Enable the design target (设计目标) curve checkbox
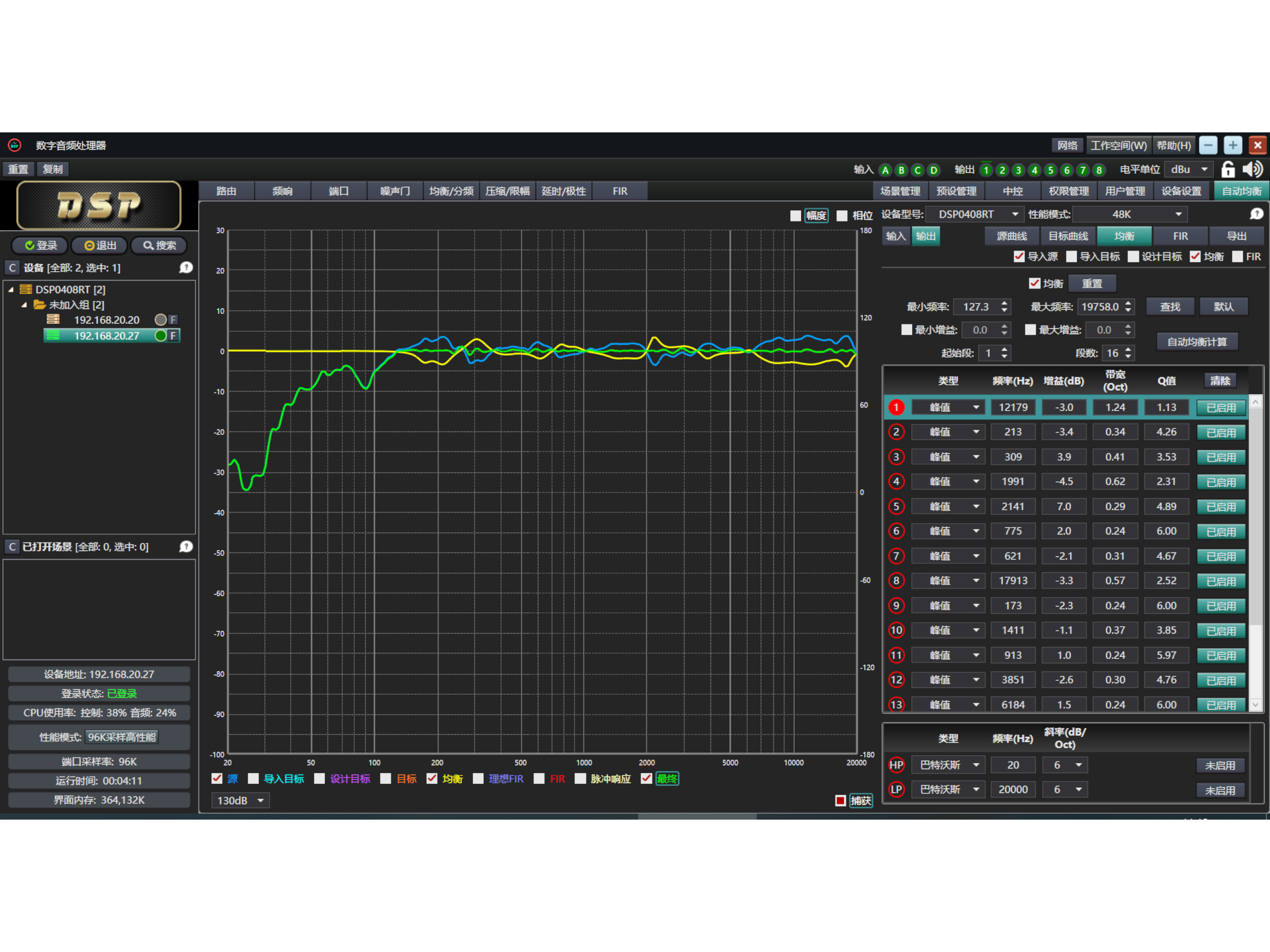 coord(320,778)
